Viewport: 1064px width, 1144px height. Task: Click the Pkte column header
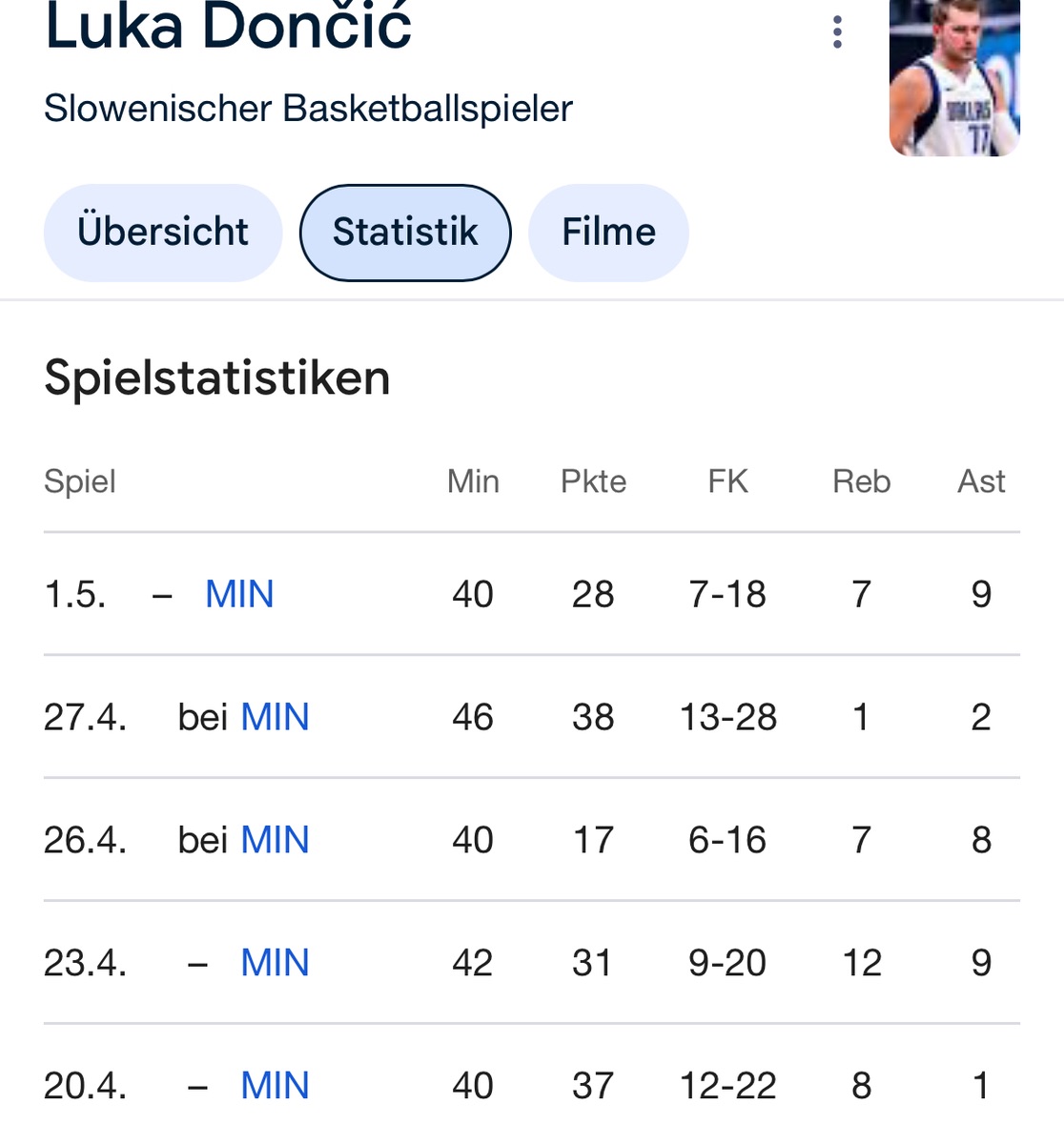point(593,481)
